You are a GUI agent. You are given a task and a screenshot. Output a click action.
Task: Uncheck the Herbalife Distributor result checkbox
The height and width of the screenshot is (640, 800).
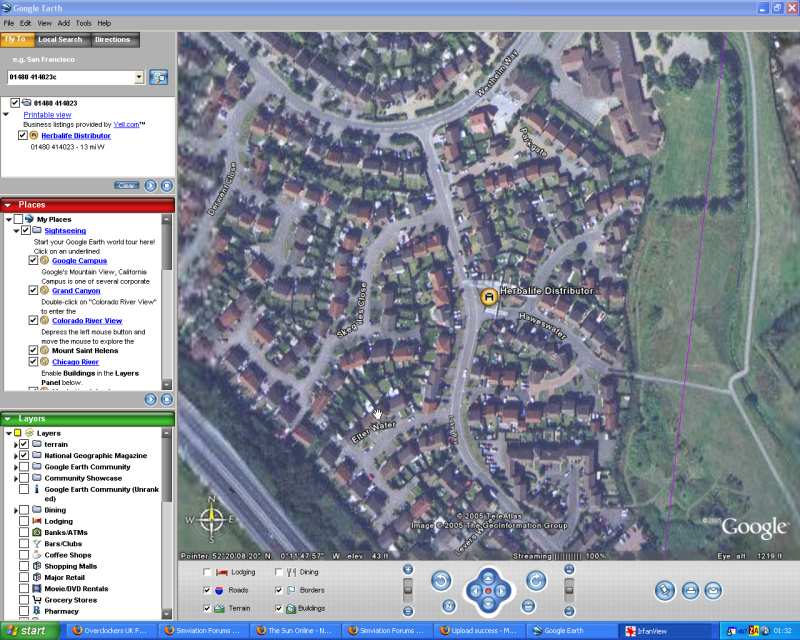click(22, 135)
